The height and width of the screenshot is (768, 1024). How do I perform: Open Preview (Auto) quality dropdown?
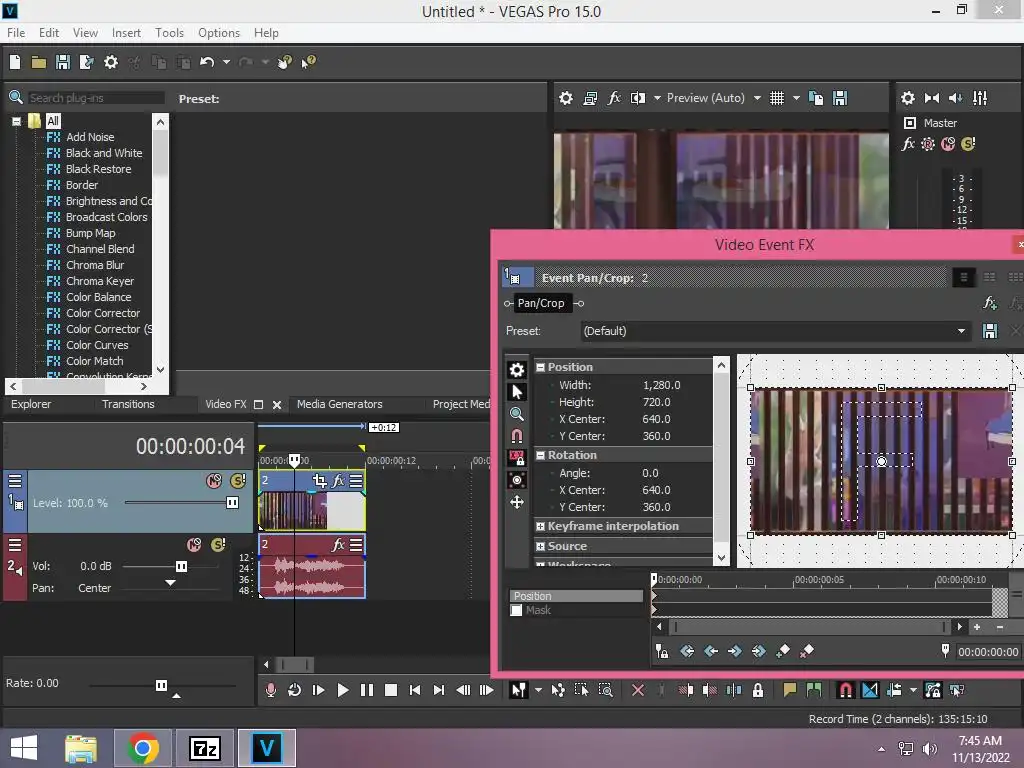(757, 98)
